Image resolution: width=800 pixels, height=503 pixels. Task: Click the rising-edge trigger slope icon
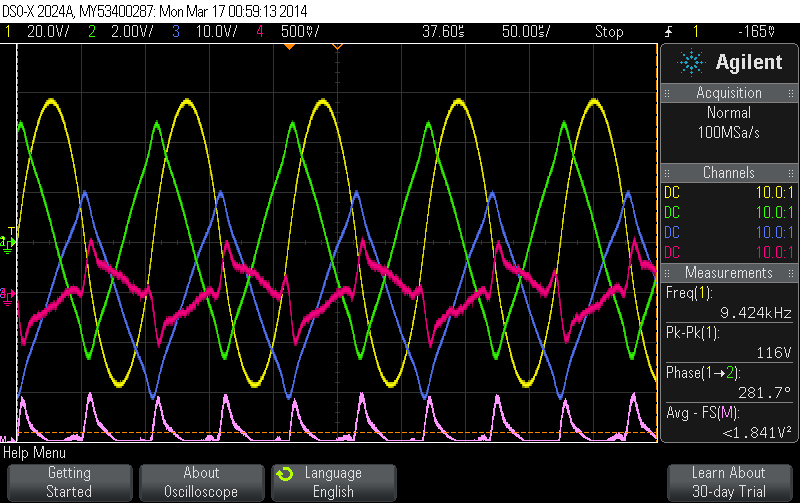668,32
